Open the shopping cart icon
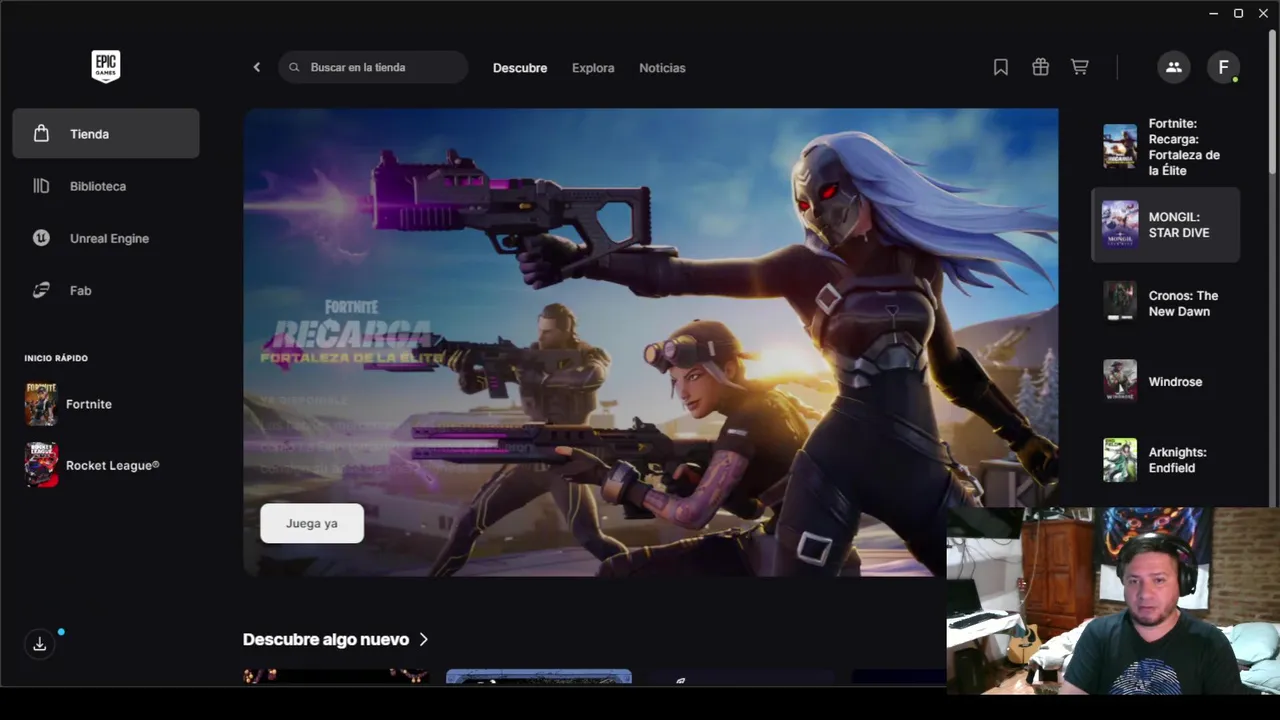The image size is (1280, 720). coord(1080,67)
